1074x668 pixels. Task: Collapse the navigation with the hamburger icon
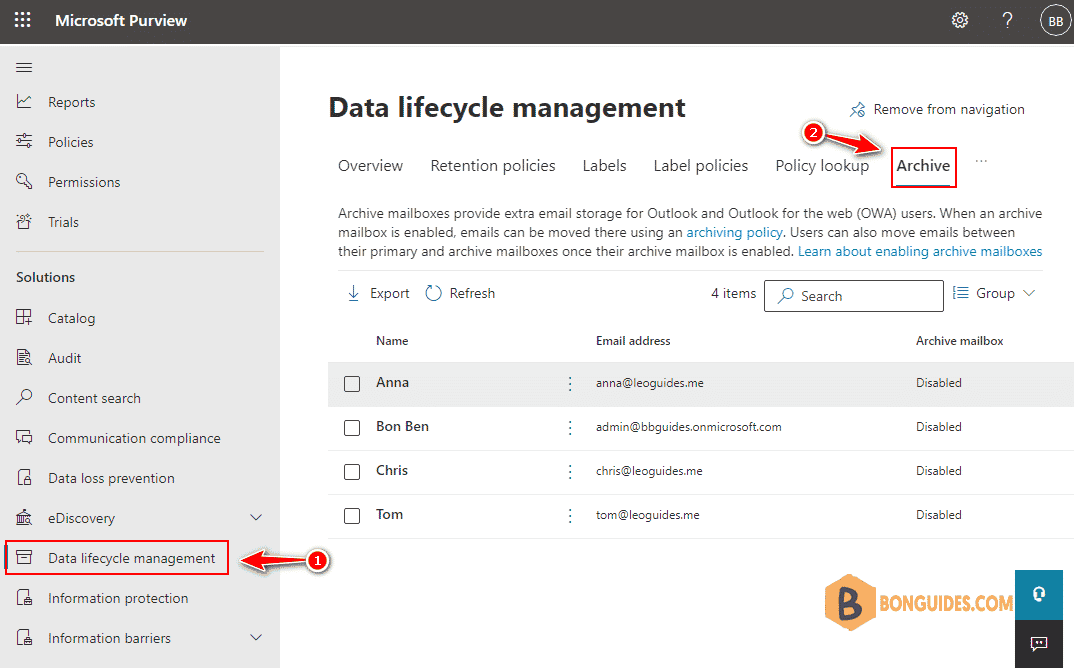[24, 67]
